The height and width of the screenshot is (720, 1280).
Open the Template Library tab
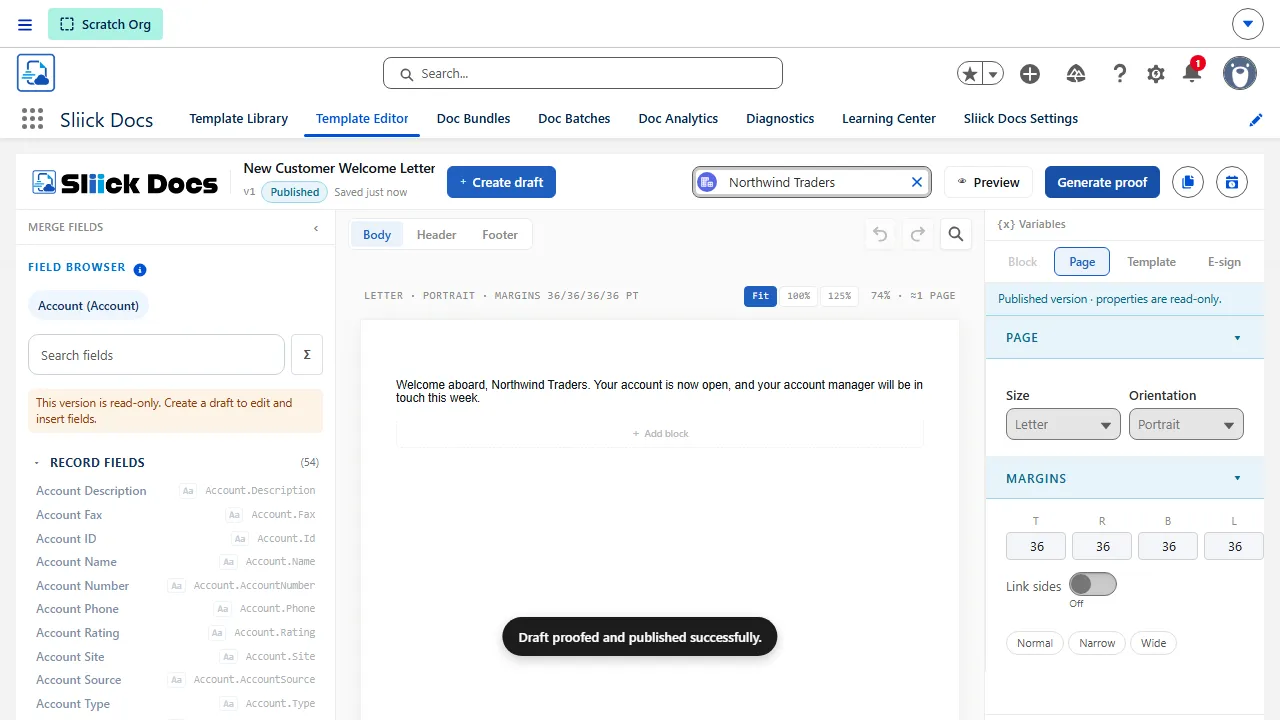(x=239, y=119)
